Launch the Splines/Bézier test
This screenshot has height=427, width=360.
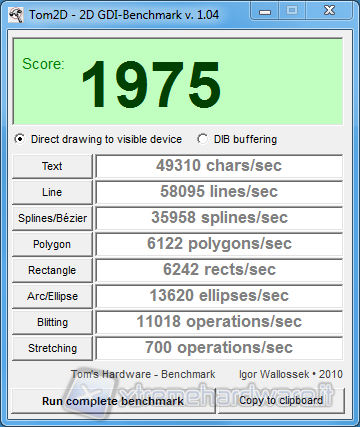[x=52, y=218]
